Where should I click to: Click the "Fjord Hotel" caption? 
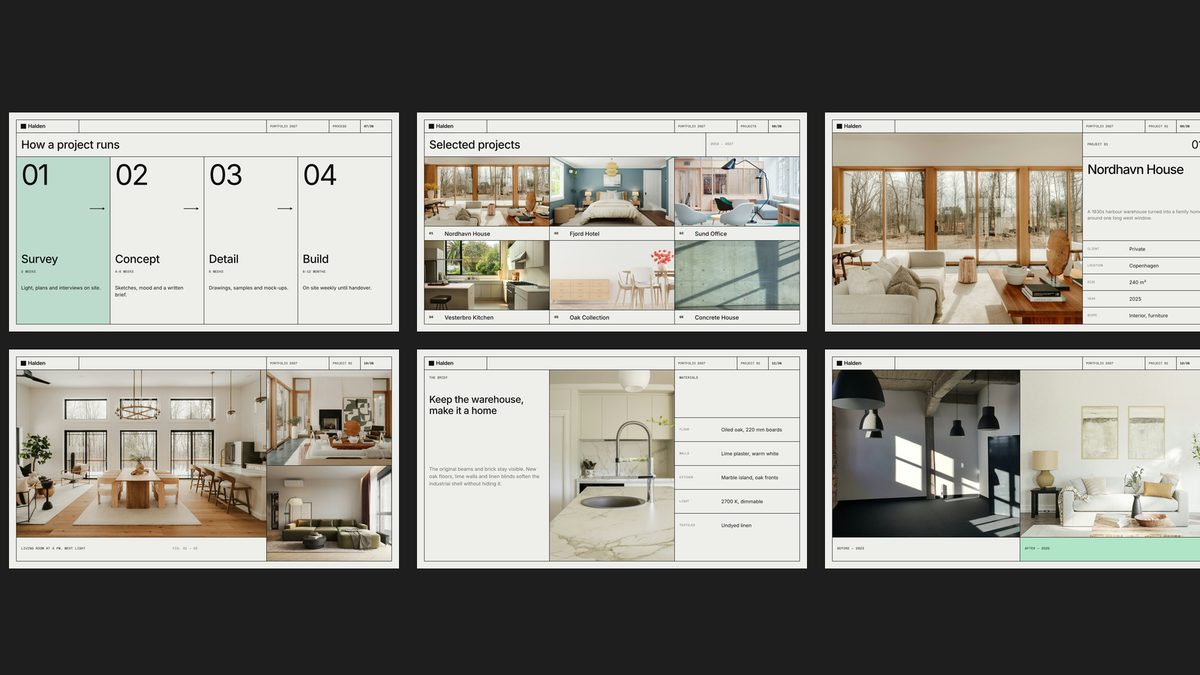pyautogui.click(x=587, y=234)
